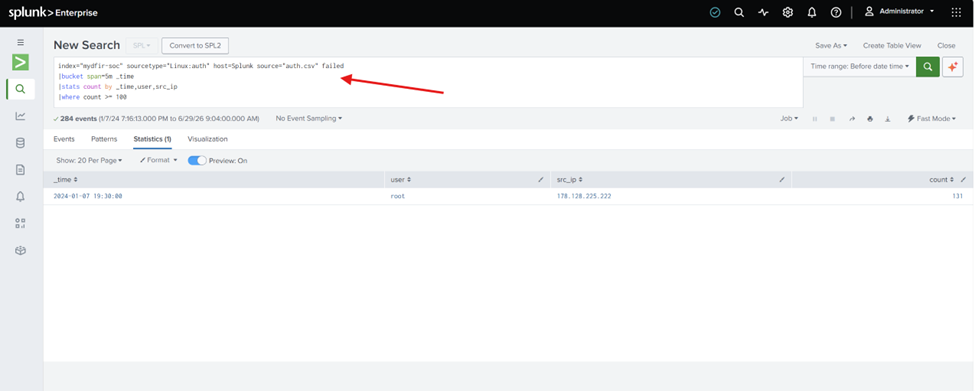Click the 131 count cell
Image resolution: width=975 pixels, height=391 pixels.
958,196
